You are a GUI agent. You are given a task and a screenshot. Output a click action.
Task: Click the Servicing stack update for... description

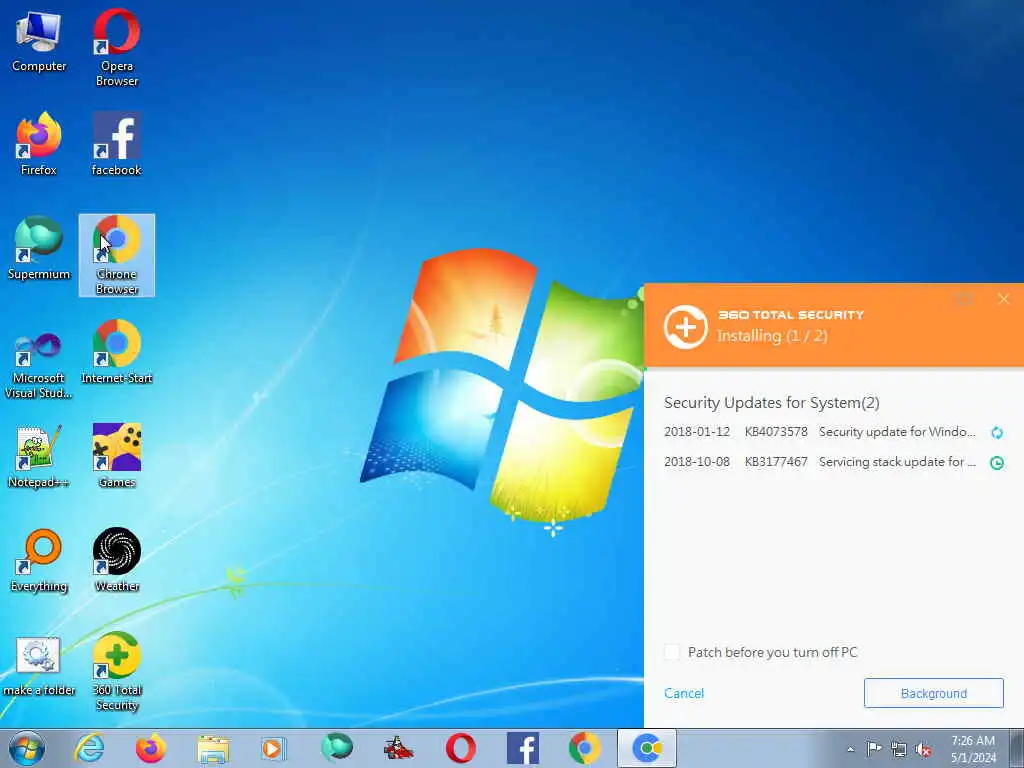[x=897, y=462]
